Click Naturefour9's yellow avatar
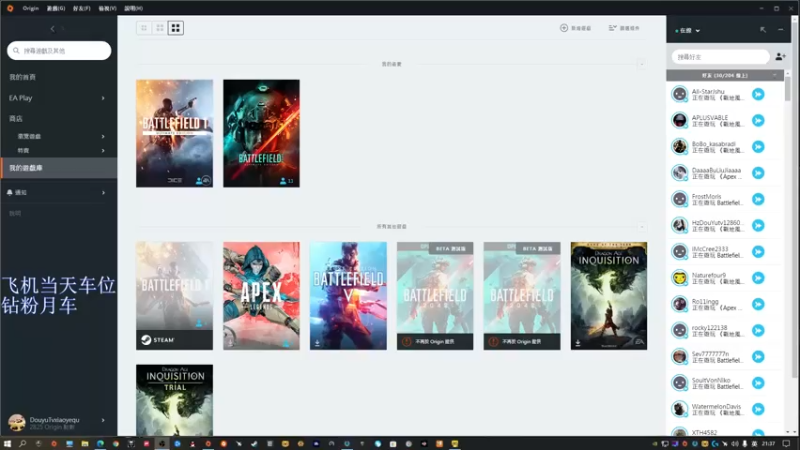Viewport: 800px width, 450px height. pos(680,278)
